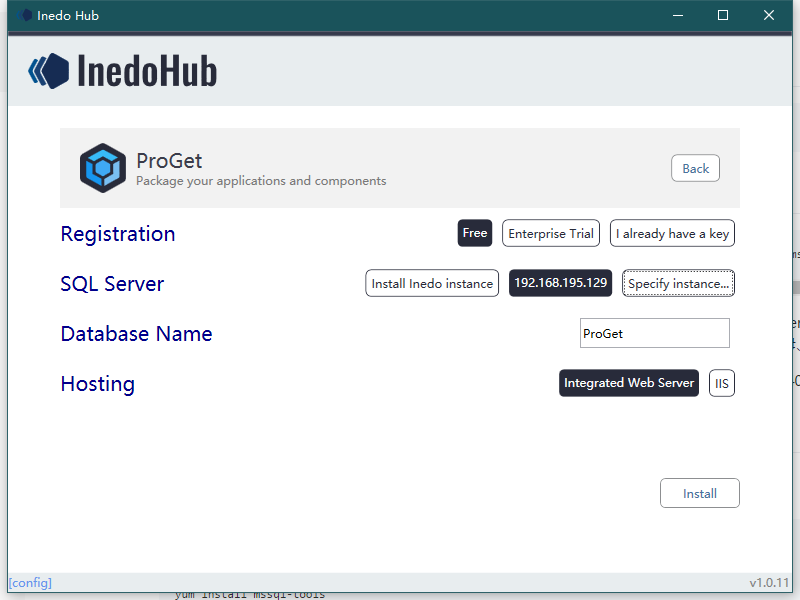Choose Install Inedo instance for SQL Server

(432, 283)
